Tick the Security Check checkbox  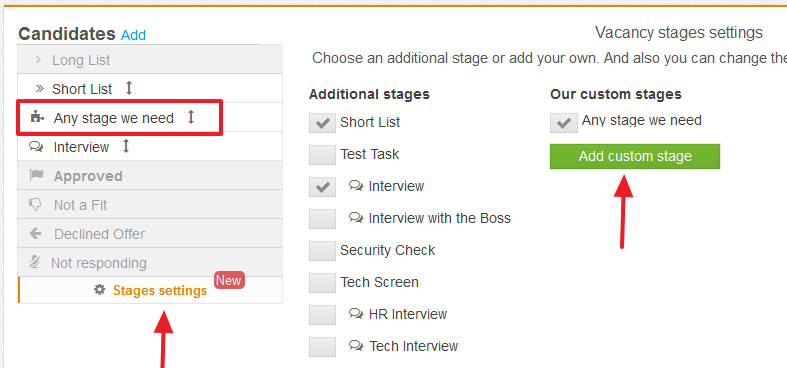[322, 251]
